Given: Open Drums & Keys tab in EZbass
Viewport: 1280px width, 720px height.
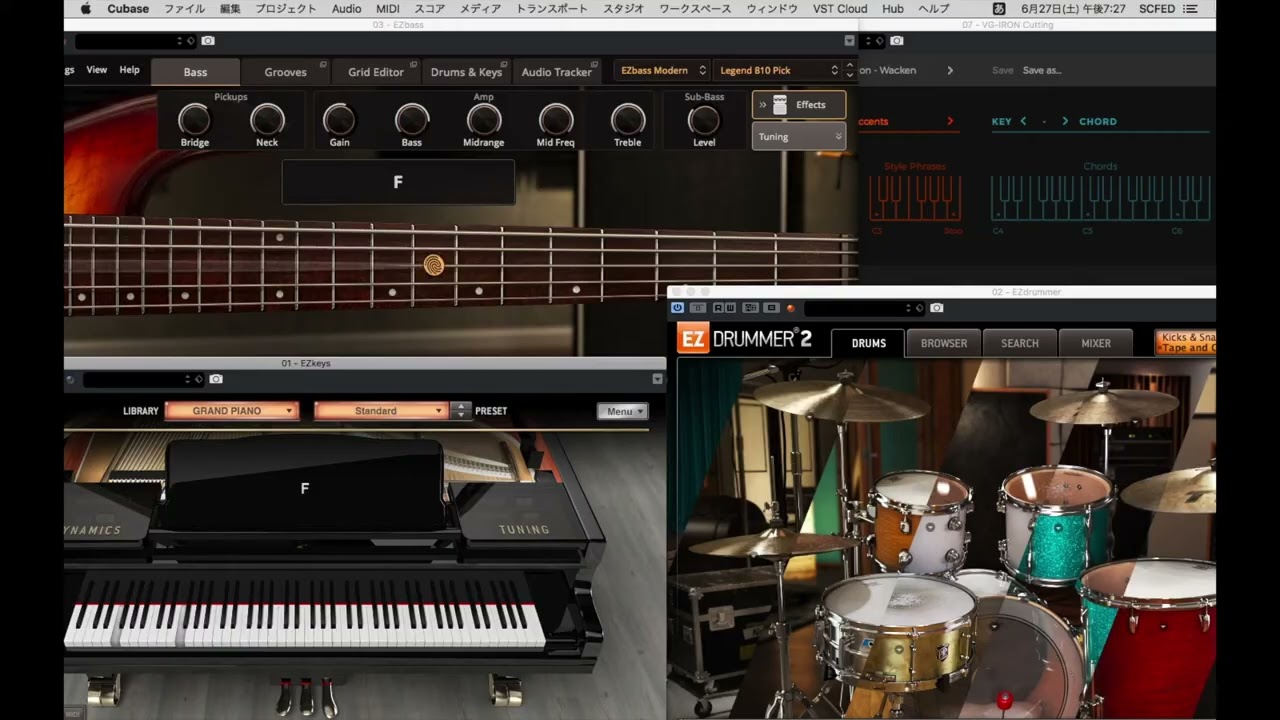Looking at the screenshot, I should coord(466,72).
